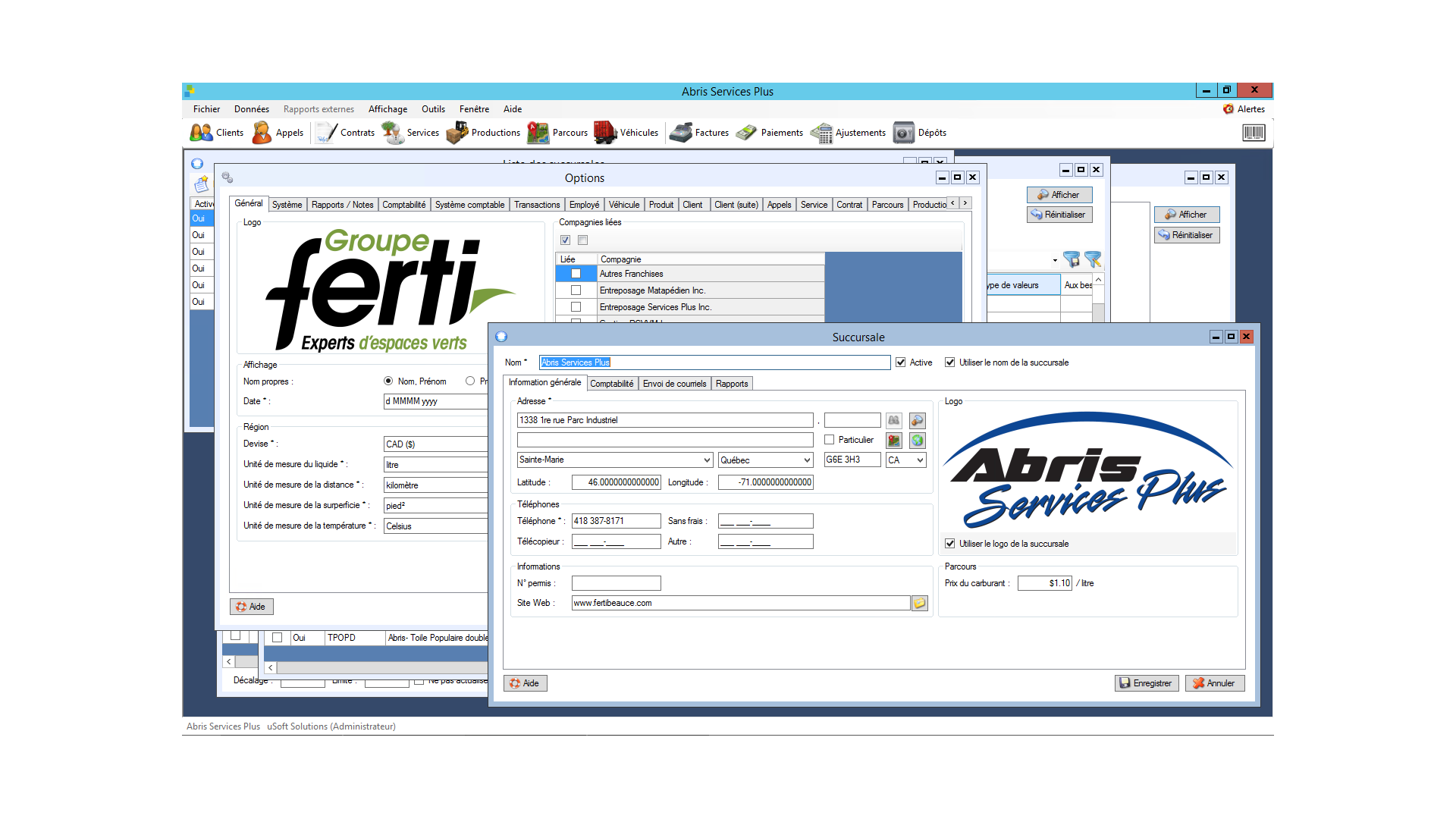Click the map pin icon in Adresse
The height and width of the screenshot is (819, 1456).
tap(894, 440)
